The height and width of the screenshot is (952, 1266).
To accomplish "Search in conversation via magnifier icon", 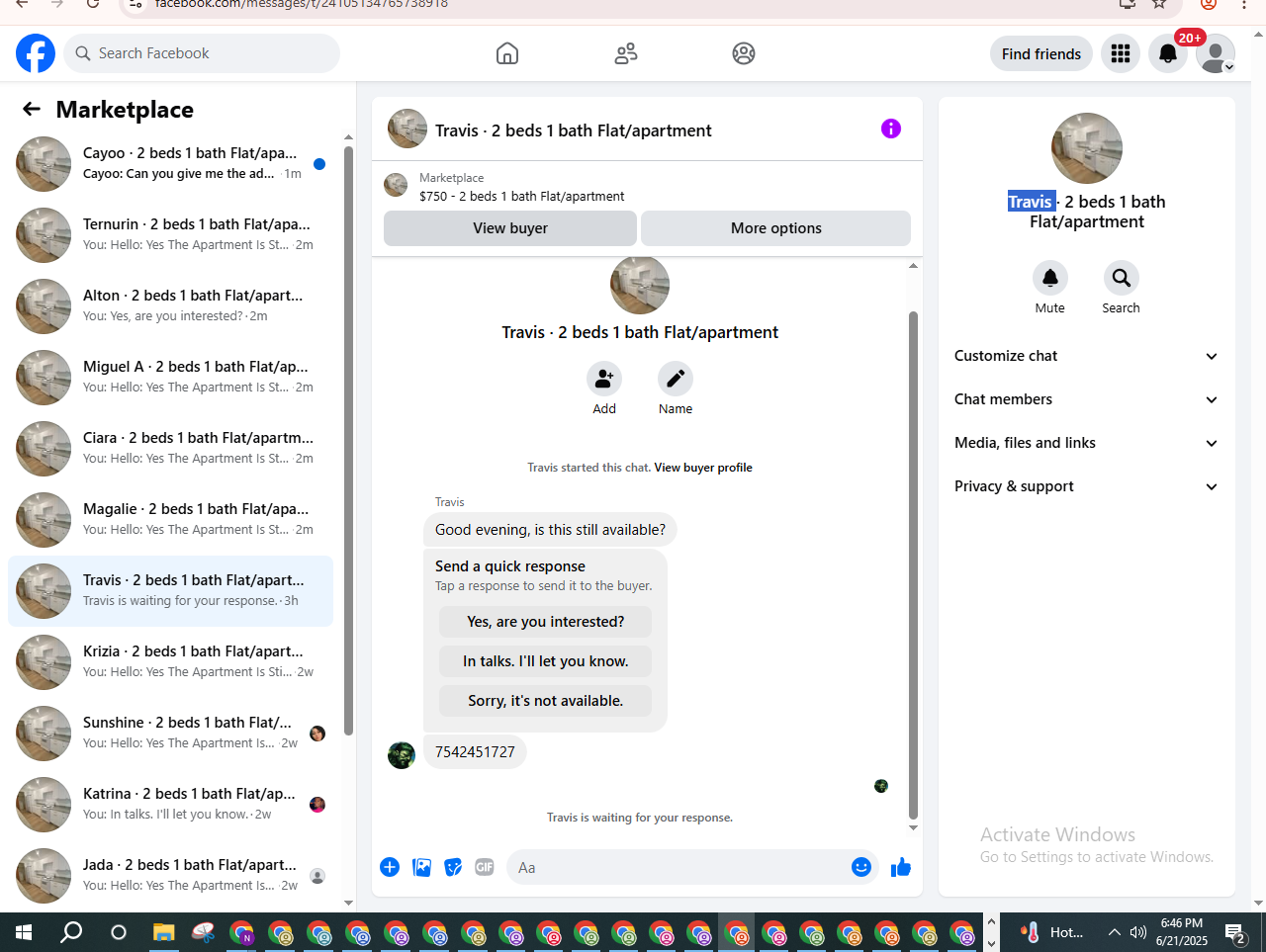I will click(1122, 278).
